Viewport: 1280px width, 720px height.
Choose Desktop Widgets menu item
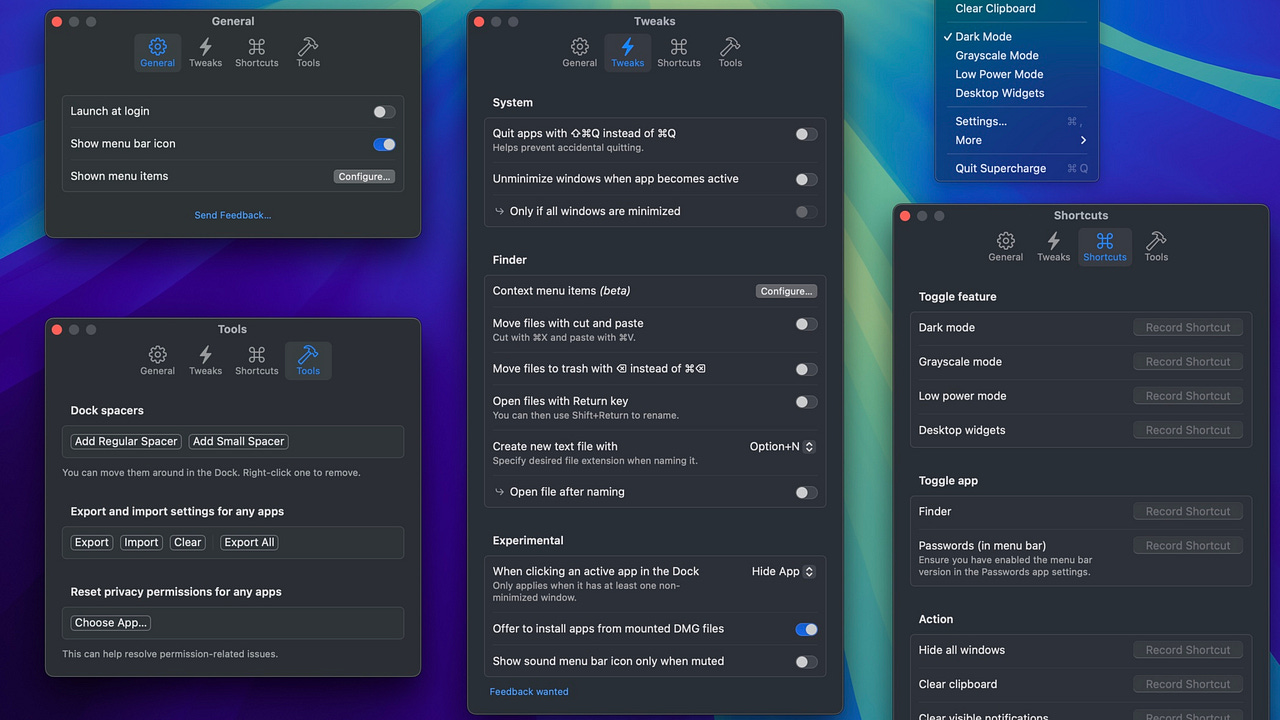tap(1017, 93)
